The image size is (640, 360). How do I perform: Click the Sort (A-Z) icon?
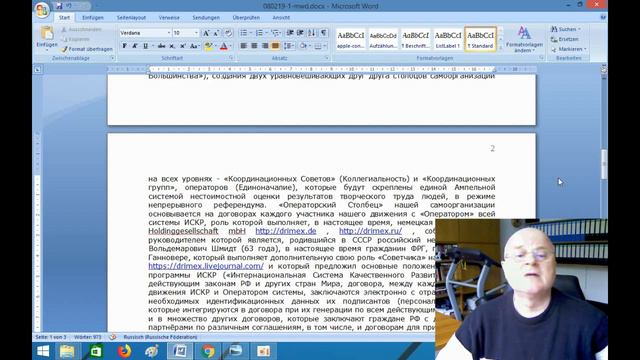[x=312, y=33]
